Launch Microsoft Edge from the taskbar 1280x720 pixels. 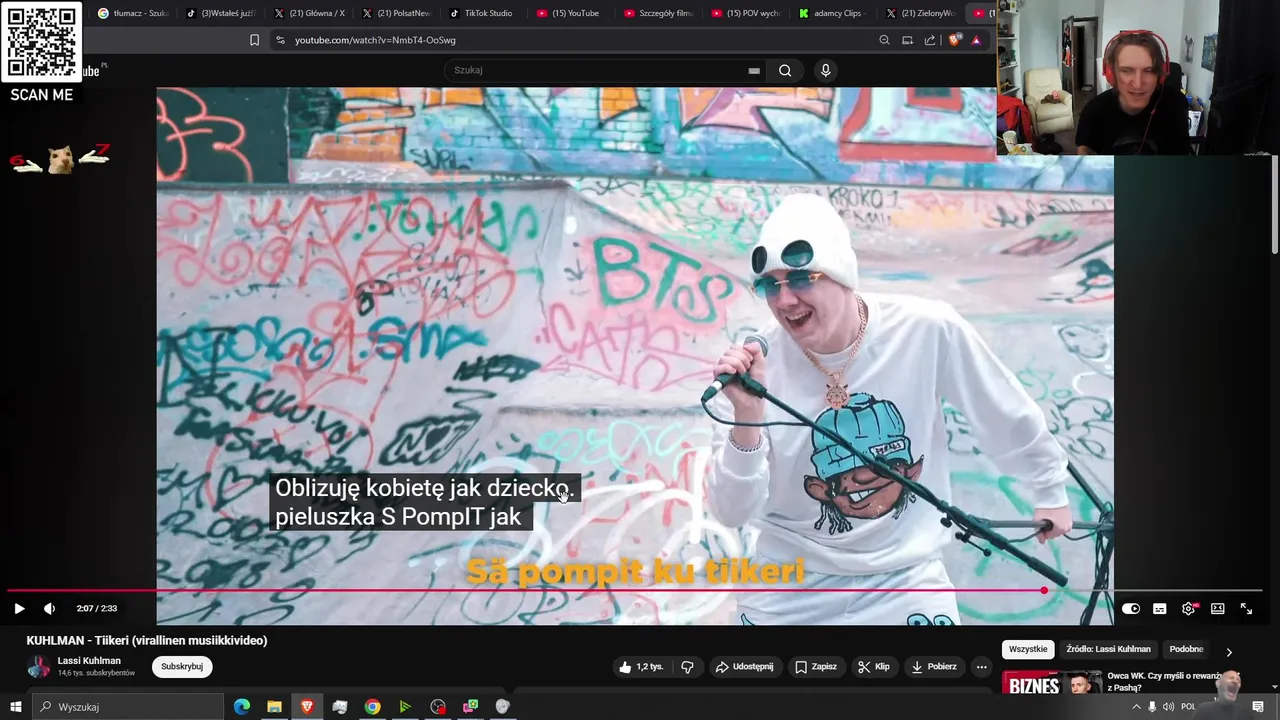(242, 707)
